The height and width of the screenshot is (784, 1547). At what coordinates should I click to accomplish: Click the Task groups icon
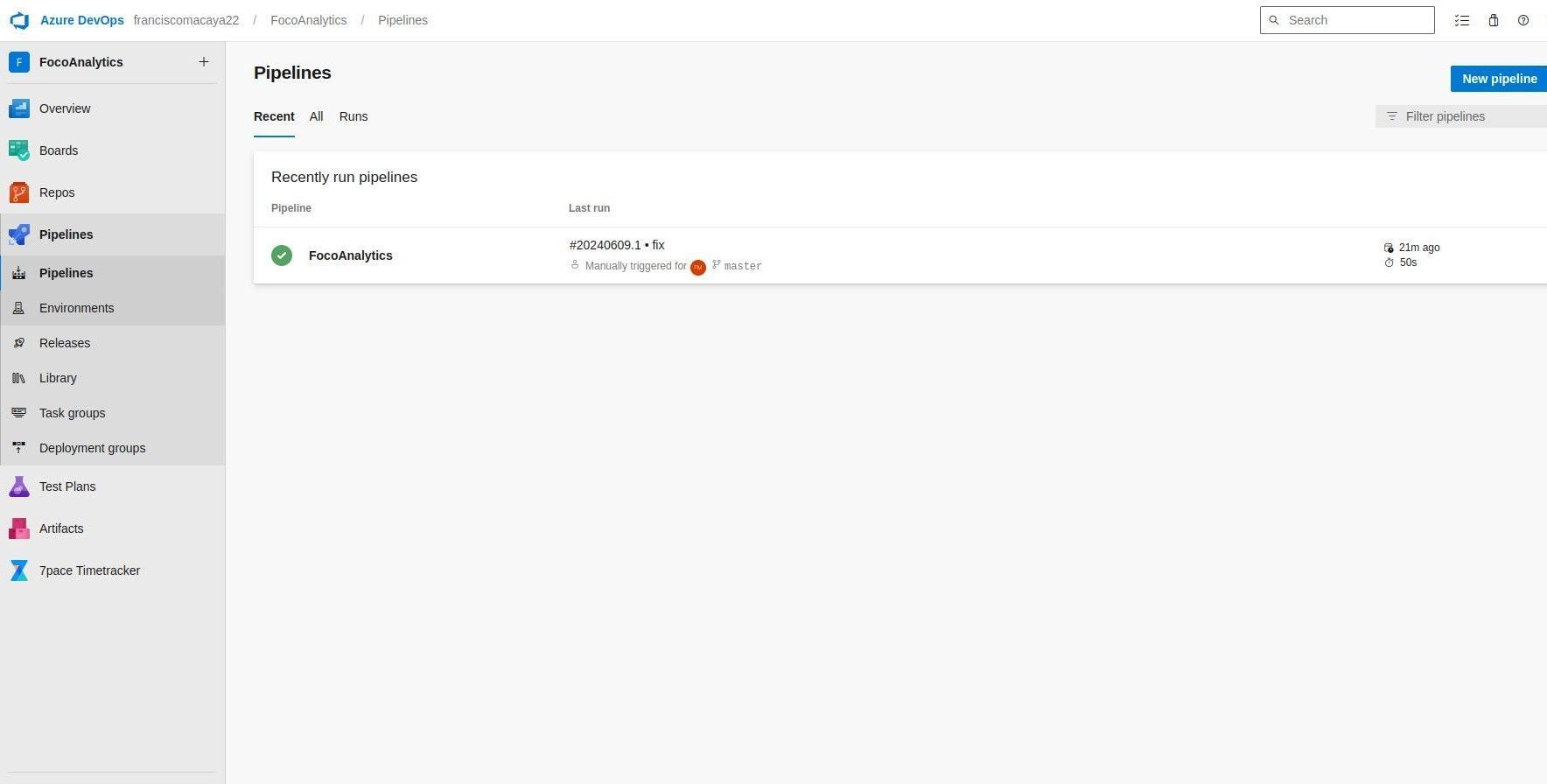pos(18,413)
